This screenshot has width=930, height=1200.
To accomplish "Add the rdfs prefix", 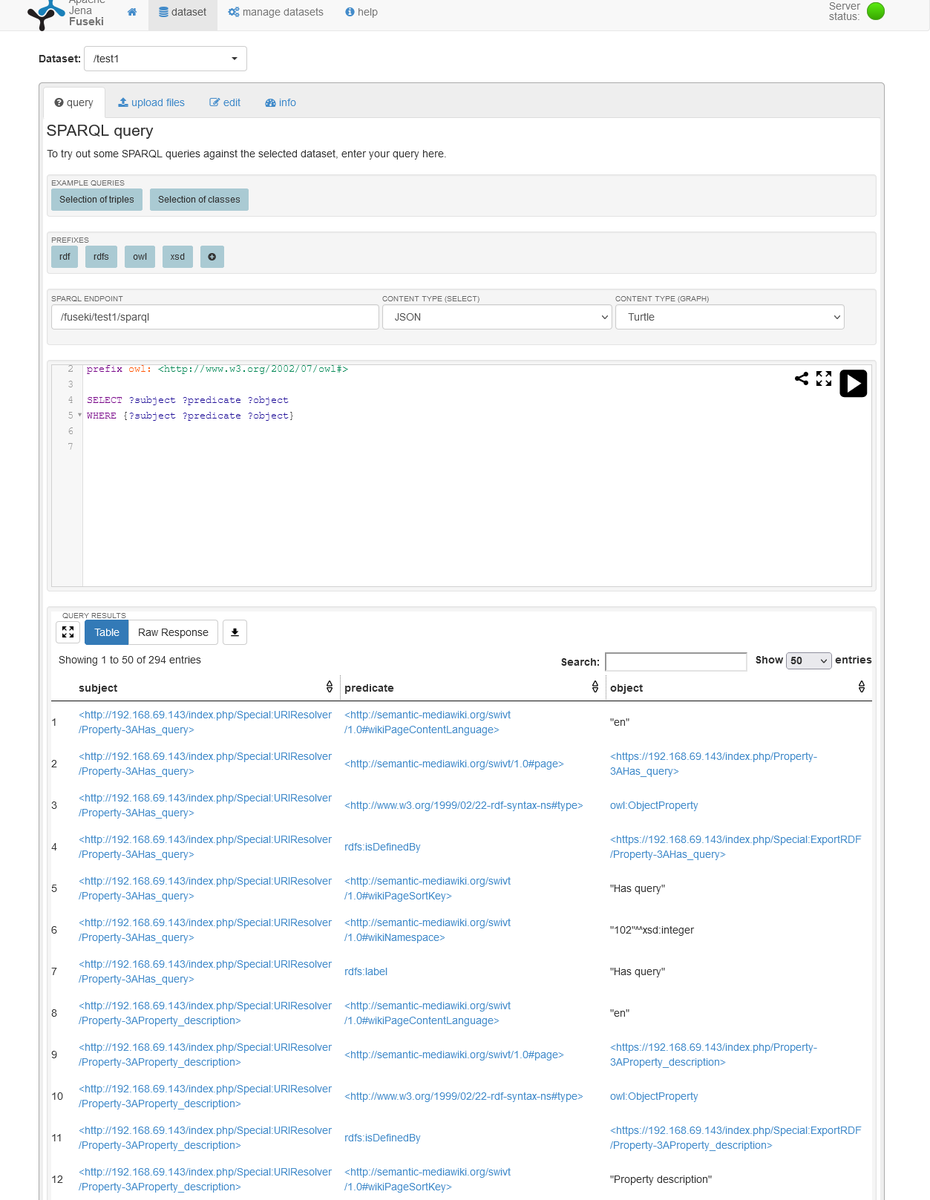I will 101,257.
